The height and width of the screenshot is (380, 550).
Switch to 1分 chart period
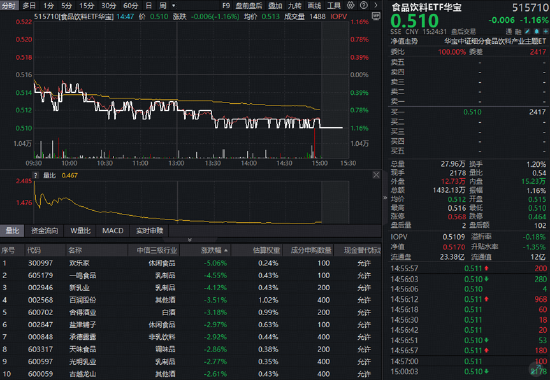pos(49,5)
